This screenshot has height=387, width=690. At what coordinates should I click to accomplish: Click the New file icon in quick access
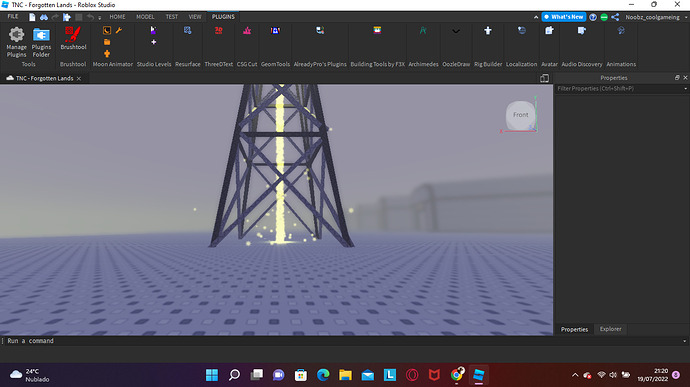click(x=32, y=17)
